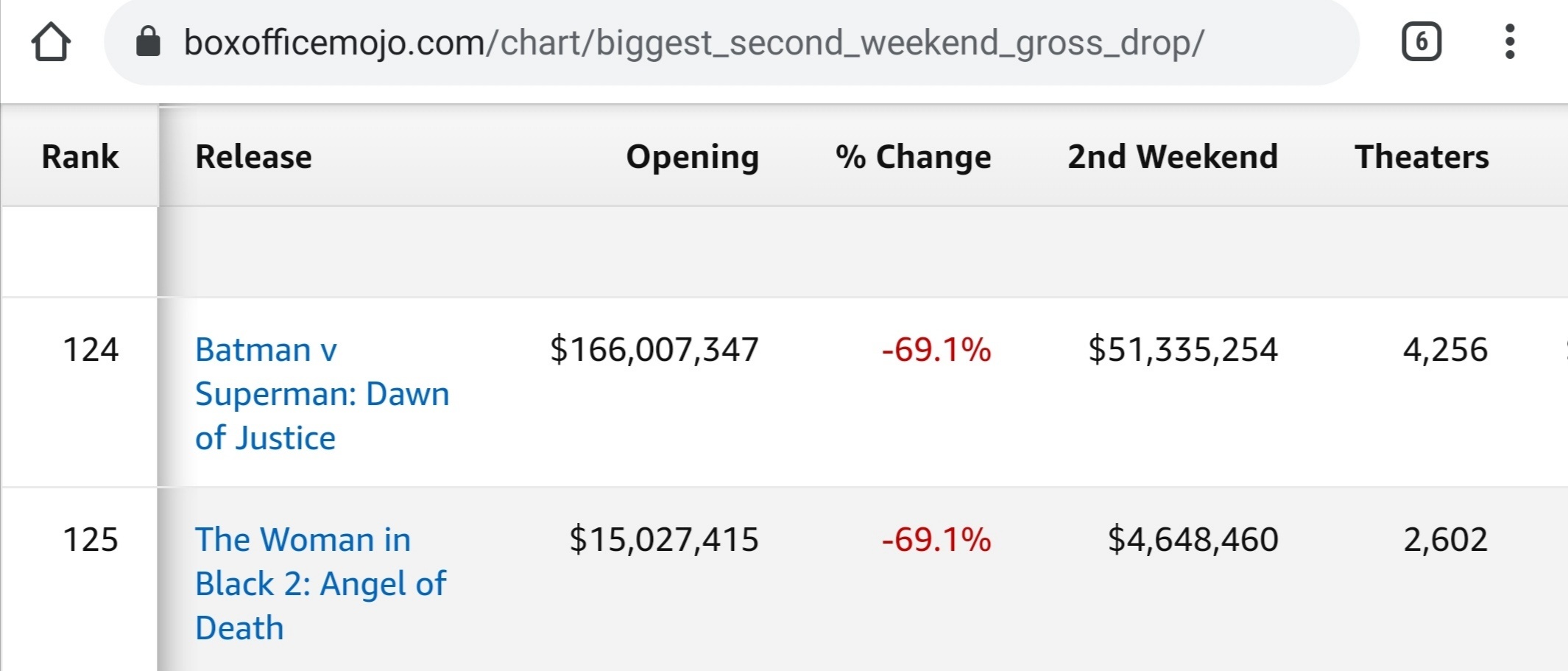Sort by the Theaters column header
The height and width of the screenshot is (671, 1568).
click(x=1422, y=156)
